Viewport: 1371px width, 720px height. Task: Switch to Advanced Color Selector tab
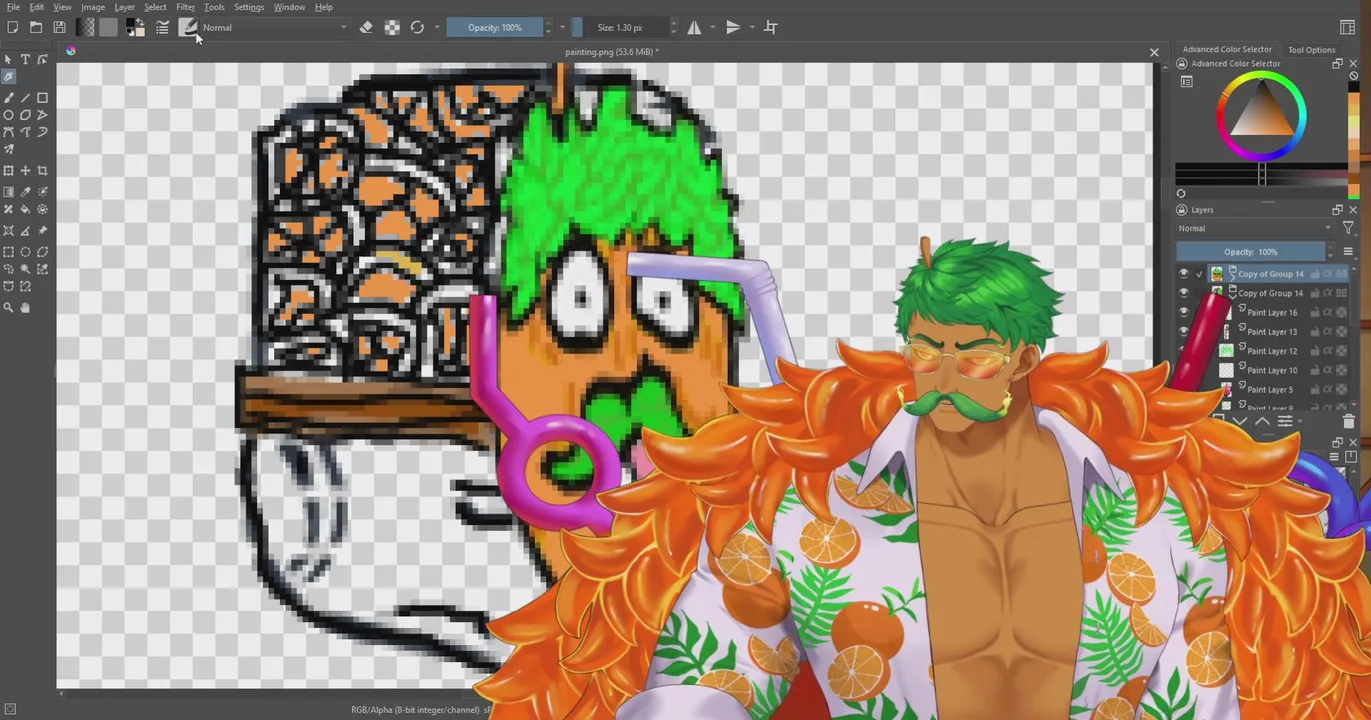coord(1227,49)
